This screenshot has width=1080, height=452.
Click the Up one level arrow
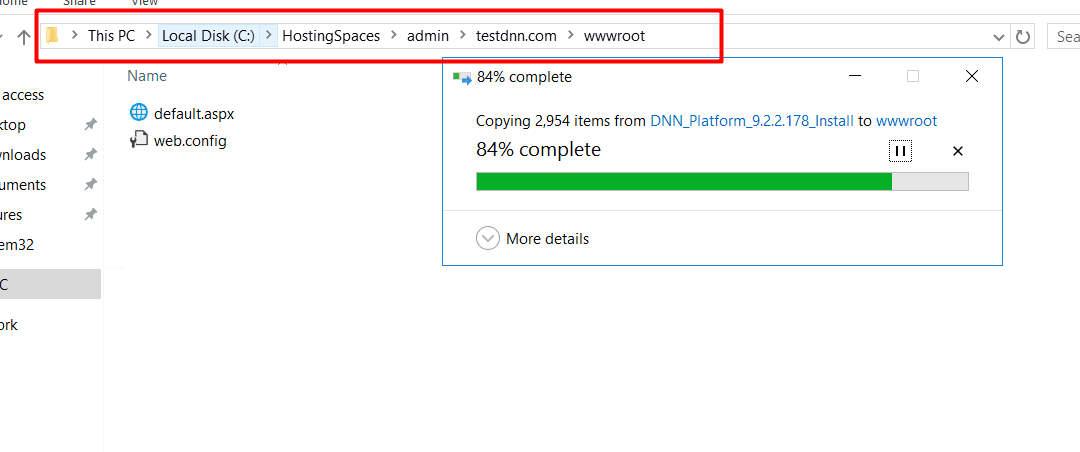click(23, 37)
